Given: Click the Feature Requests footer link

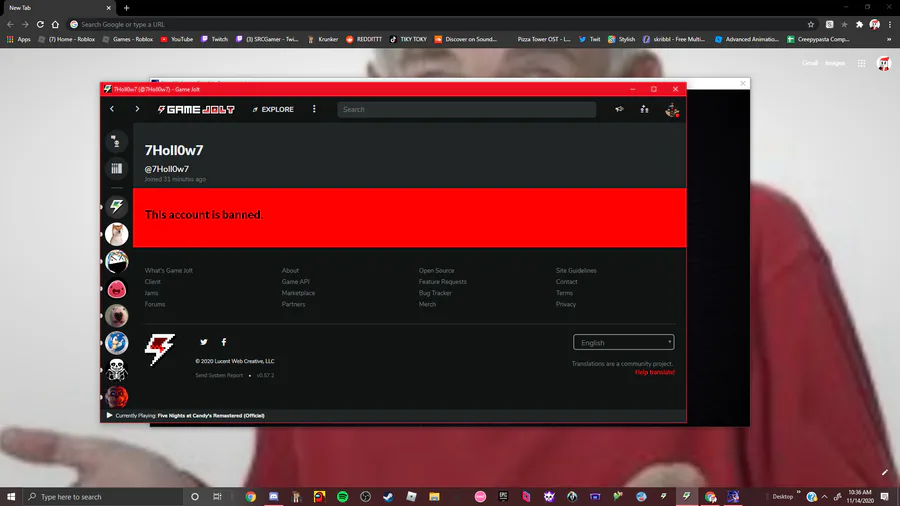Looking at the screenshot, I should point(443,282).
